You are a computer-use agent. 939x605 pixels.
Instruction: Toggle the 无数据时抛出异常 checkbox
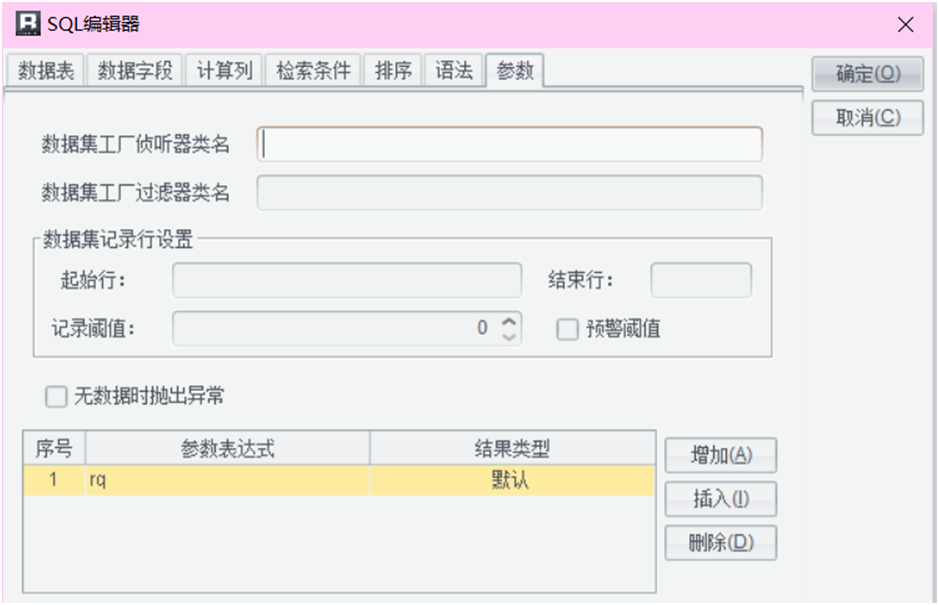tap(56, 397)
